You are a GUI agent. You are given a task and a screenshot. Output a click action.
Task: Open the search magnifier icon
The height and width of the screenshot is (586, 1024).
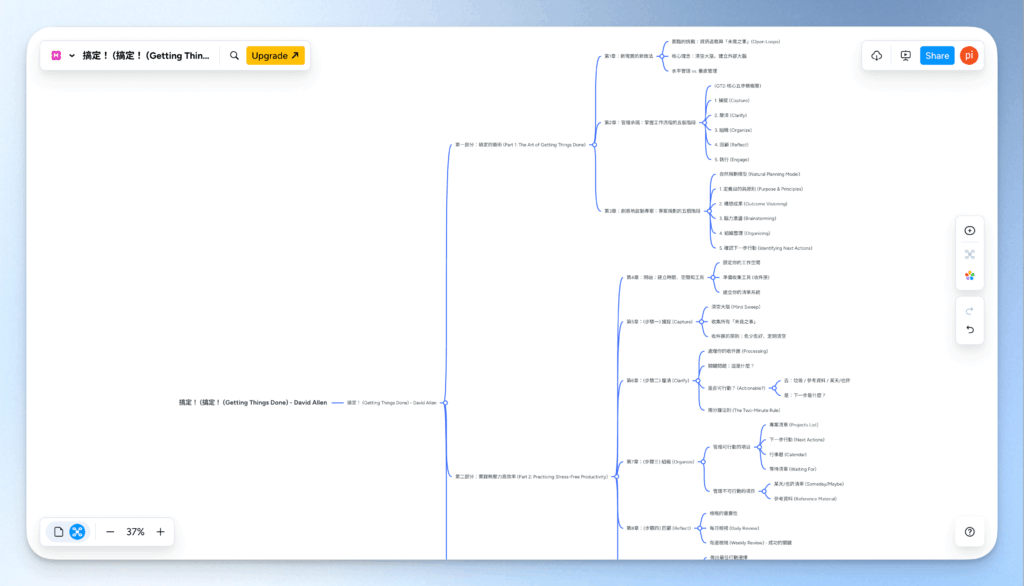point(234,56)
